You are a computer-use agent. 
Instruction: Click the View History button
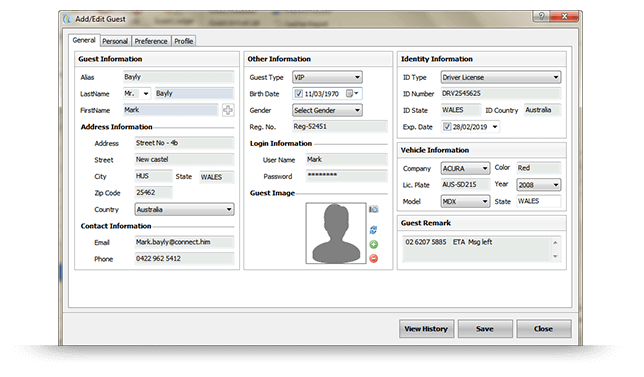click(x=426, y=329)
